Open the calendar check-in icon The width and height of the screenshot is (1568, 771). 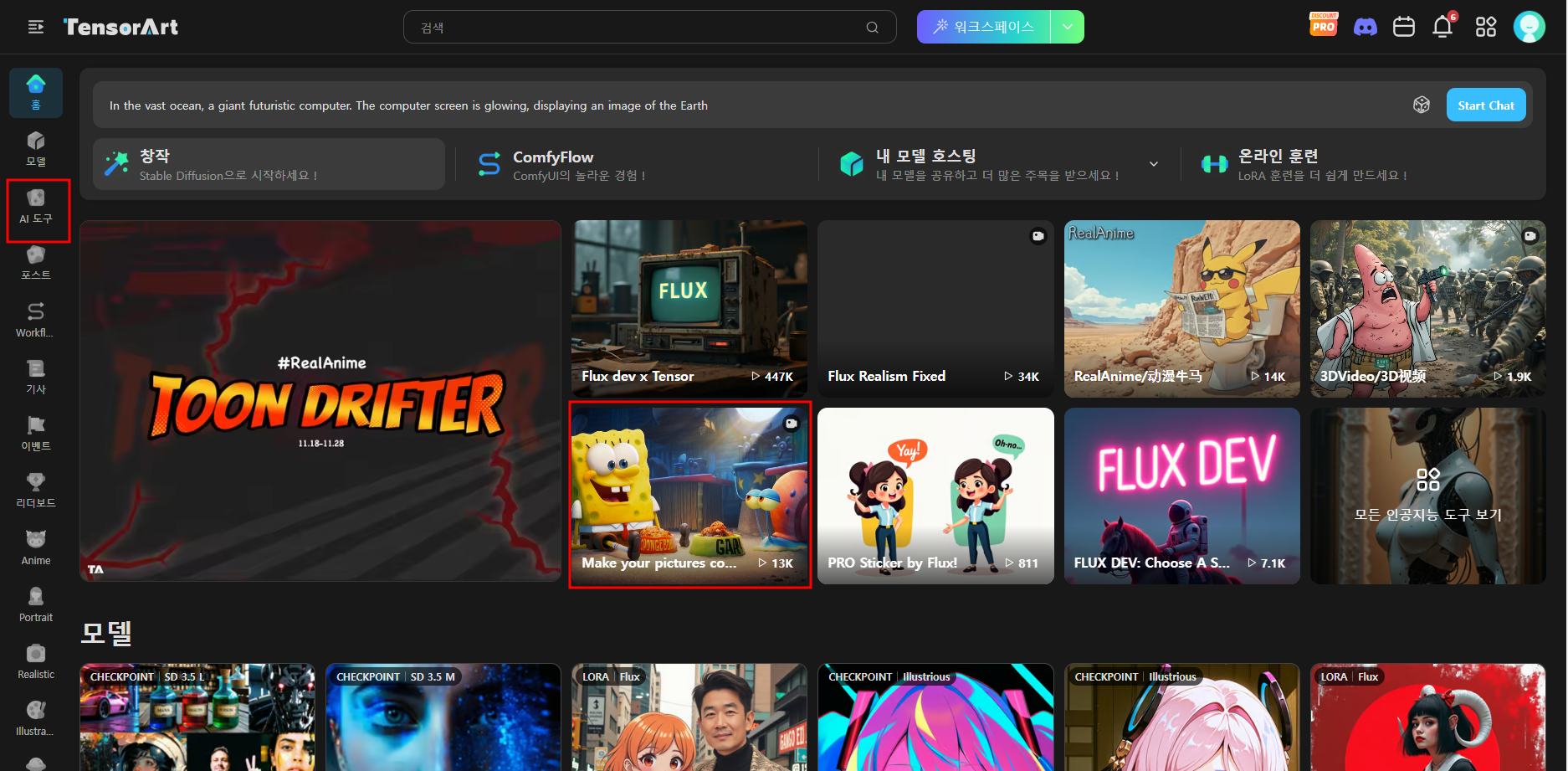click(1404, 28)
